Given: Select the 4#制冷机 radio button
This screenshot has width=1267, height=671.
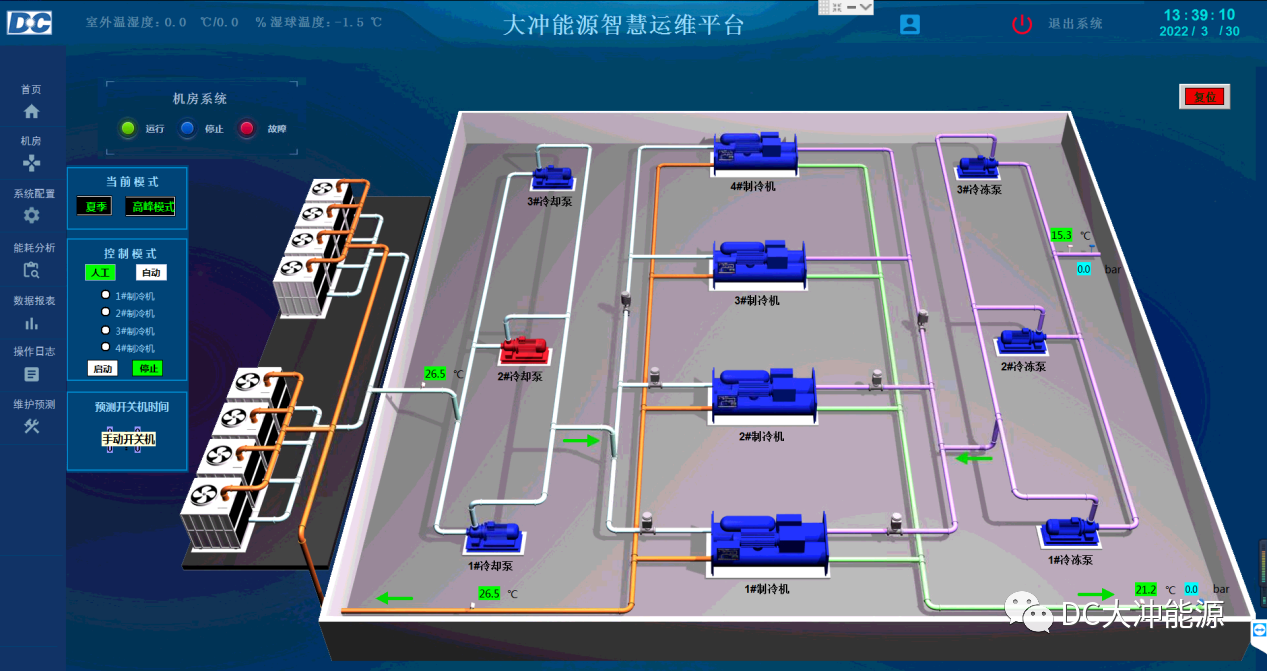Looking at the screenshot, I should [105, 347].
